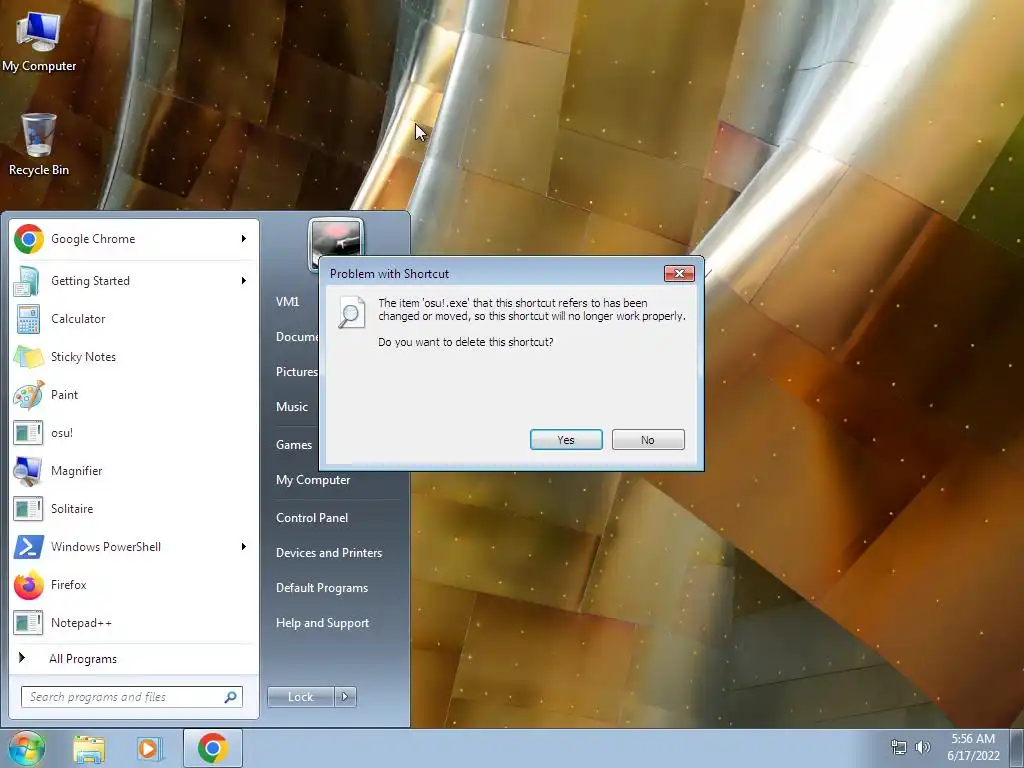The width and height of the screenshot is (1024, 768).
Task: Open Default Programs
Action: 322,588
